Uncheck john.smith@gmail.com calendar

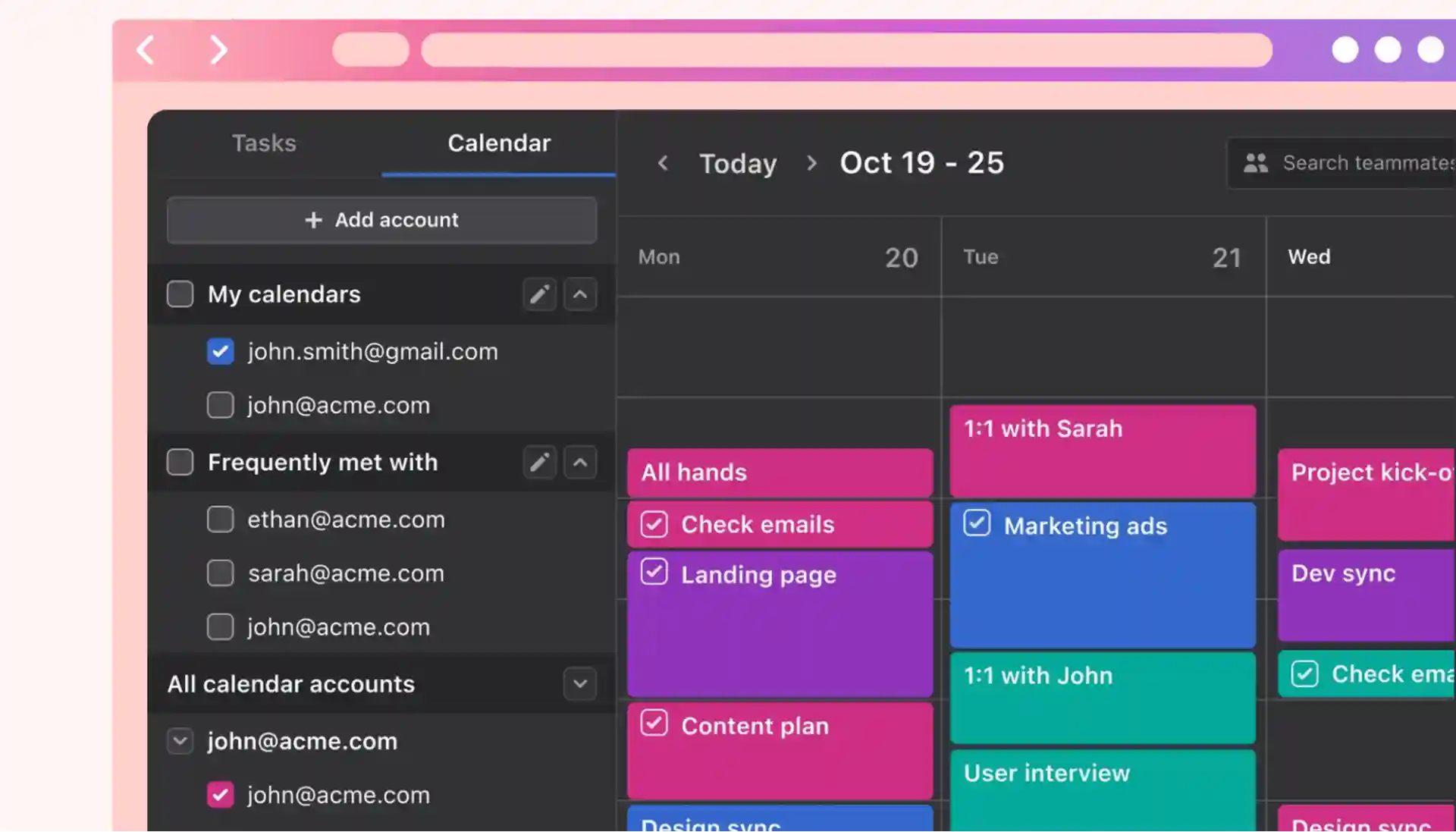point(221,351)
